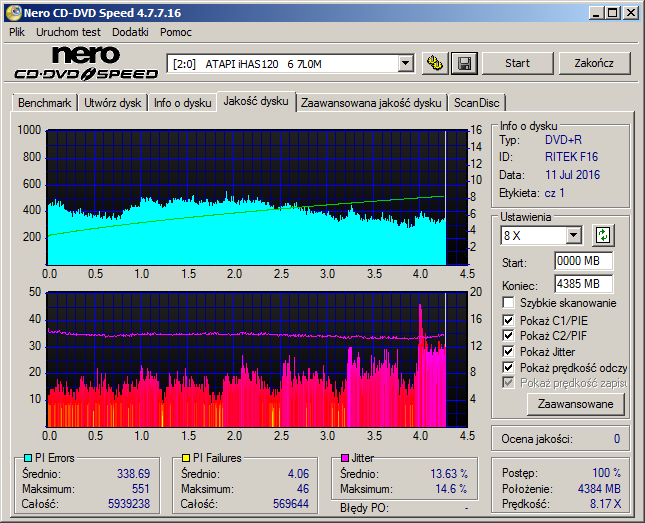Click the floppy disk save icon
This screenshot has width=645, height=523.
[x=464, y=63]
